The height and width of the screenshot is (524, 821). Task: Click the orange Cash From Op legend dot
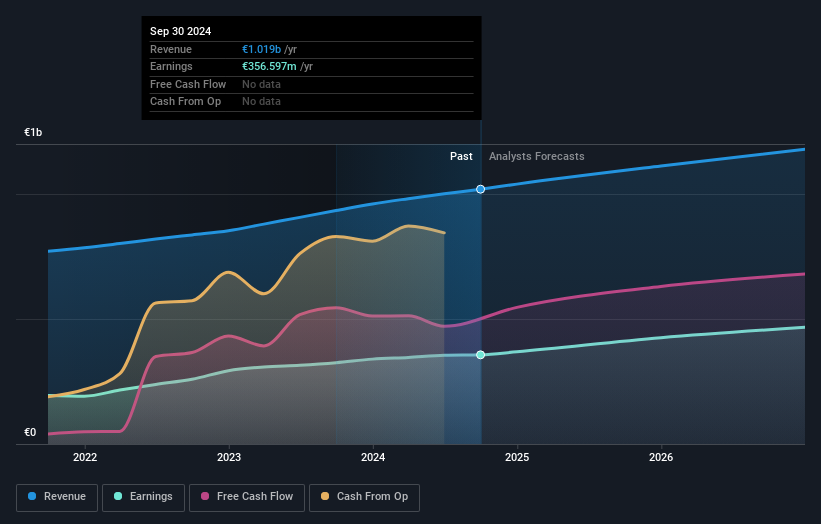(325, 496)
